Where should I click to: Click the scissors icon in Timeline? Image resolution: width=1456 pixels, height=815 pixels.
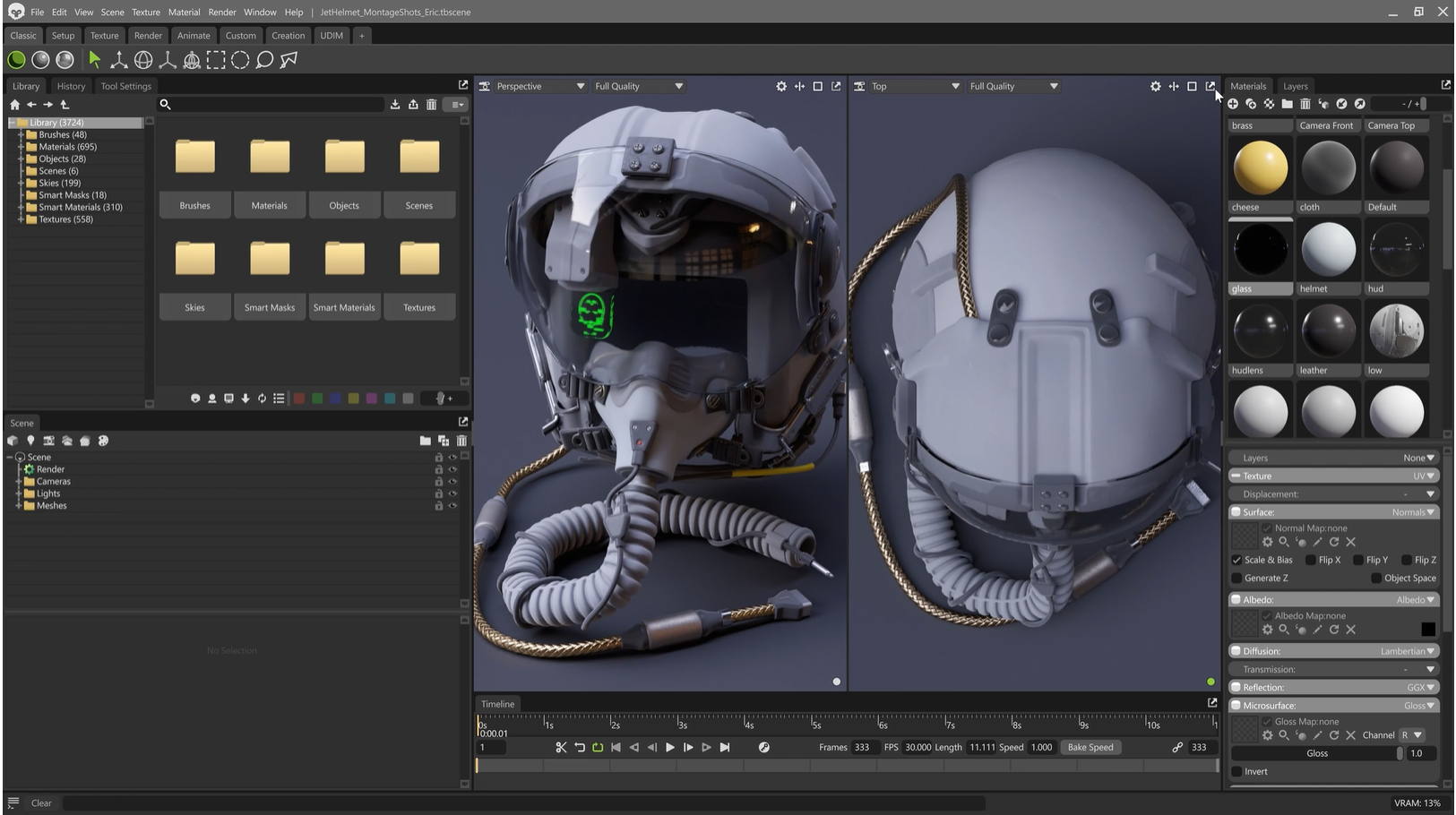pyautogui.click(x=561, y=748)
